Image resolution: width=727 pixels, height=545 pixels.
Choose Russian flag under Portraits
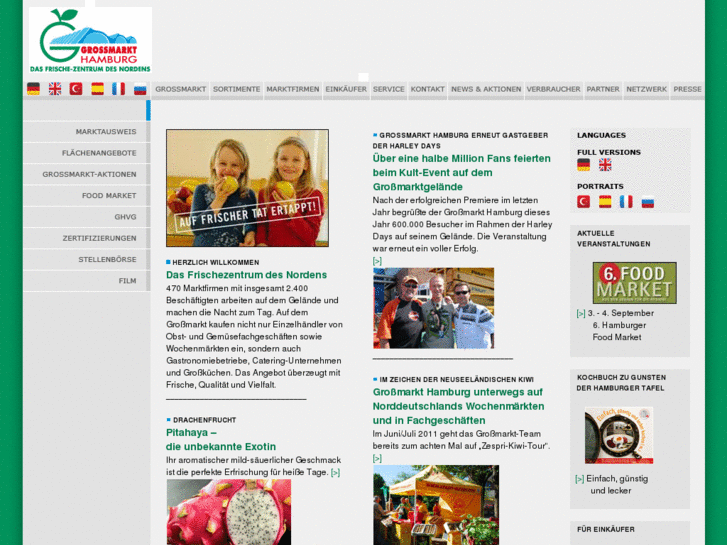[648, 203]
